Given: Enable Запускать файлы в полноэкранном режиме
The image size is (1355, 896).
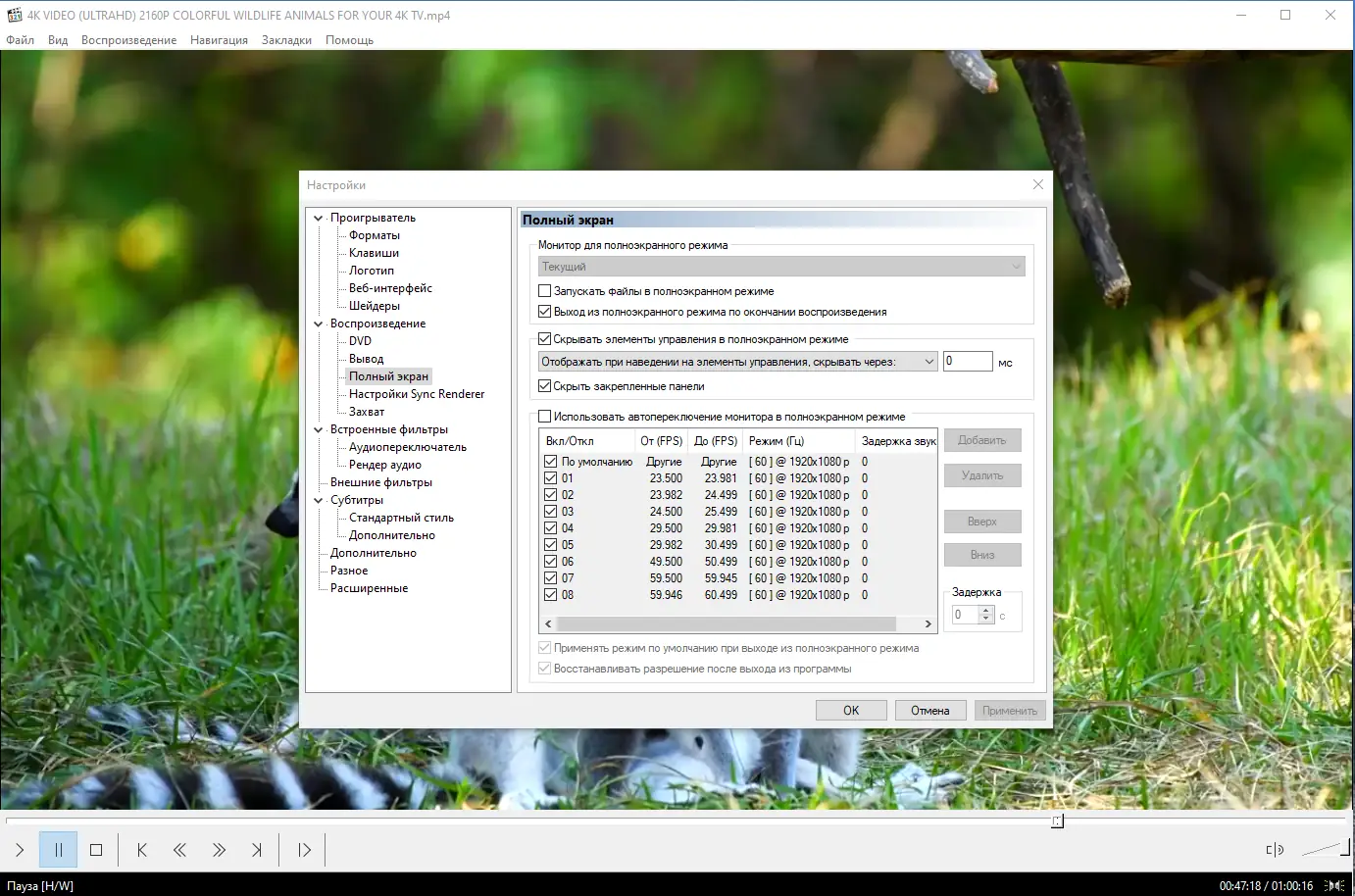Looking at the screenshot, I should (545, 291).
